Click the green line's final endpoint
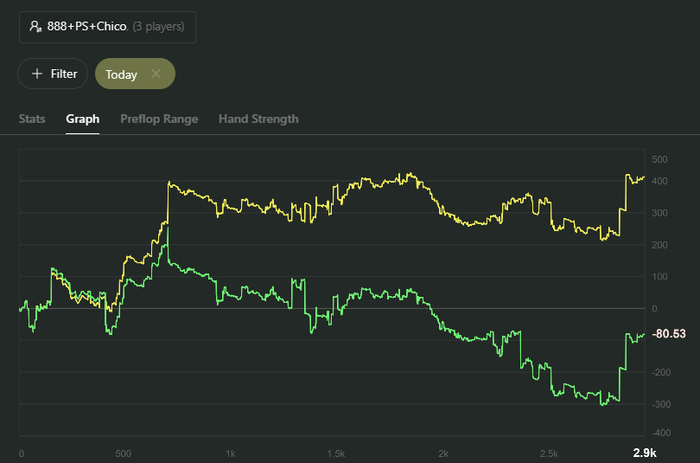This screenshot has width=700, height=463. (644, 333)
